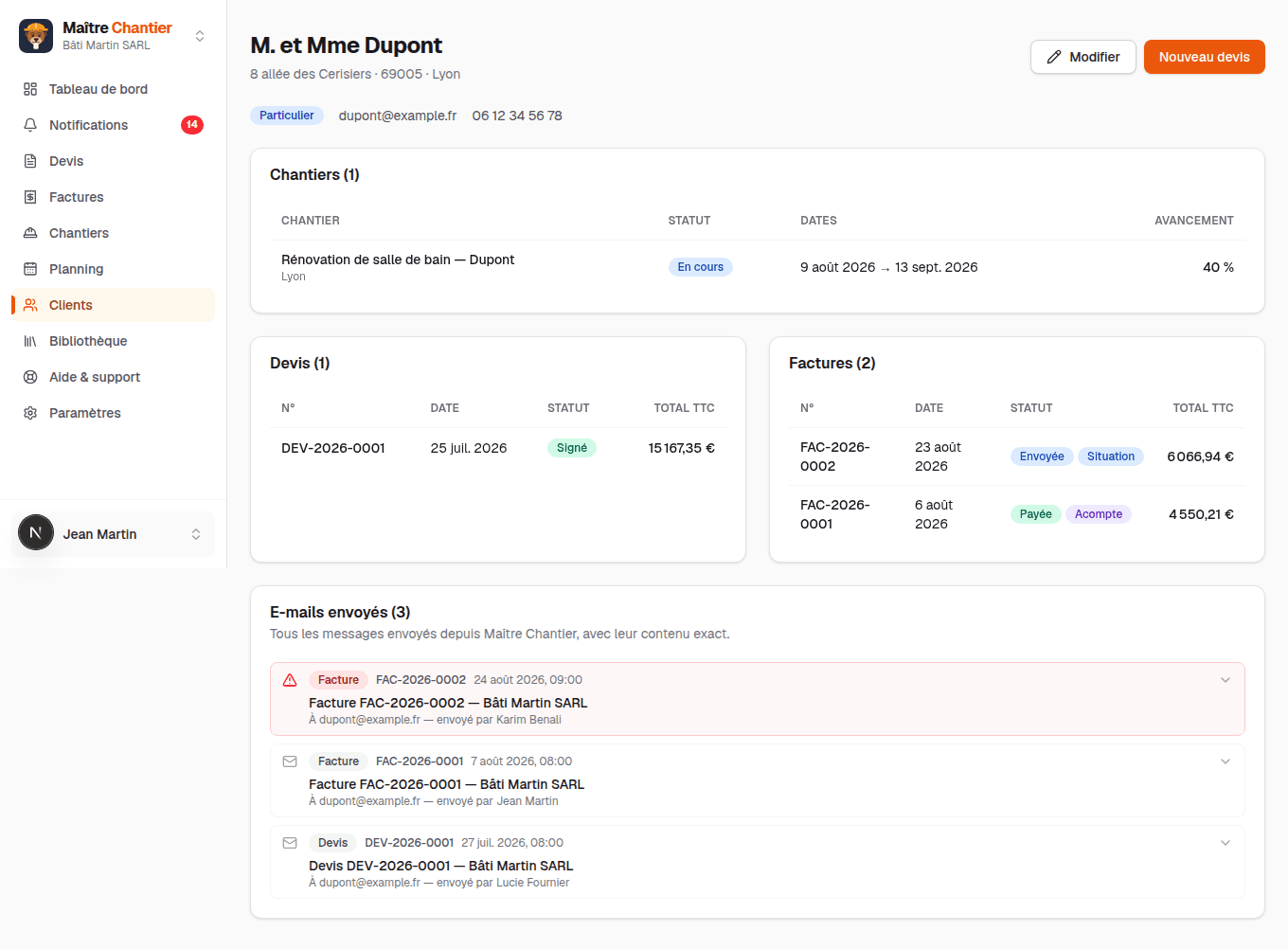Image resolution: width=1288 pixels, height=949 pixels.
Task: Open the Chantiers menu entry
Action: (114, 233)
